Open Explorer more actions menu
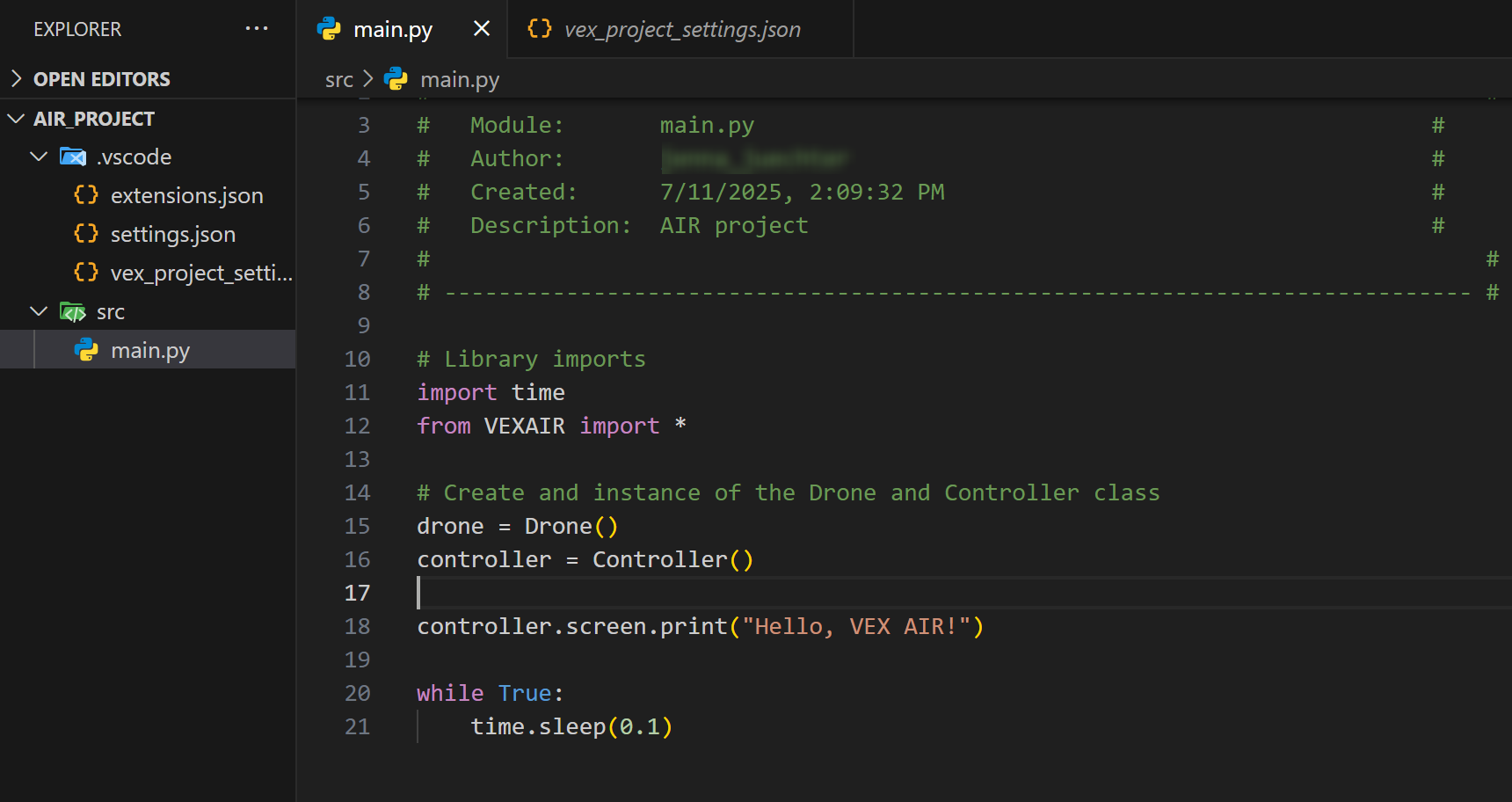The image size is (1512, 802). pos(256,28)
